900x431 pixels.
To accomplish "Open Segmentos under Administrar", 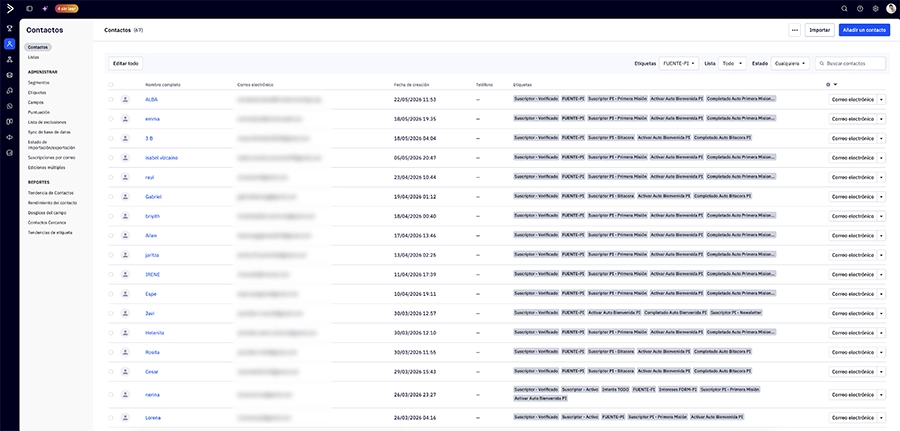I will [x=38, y=83].
